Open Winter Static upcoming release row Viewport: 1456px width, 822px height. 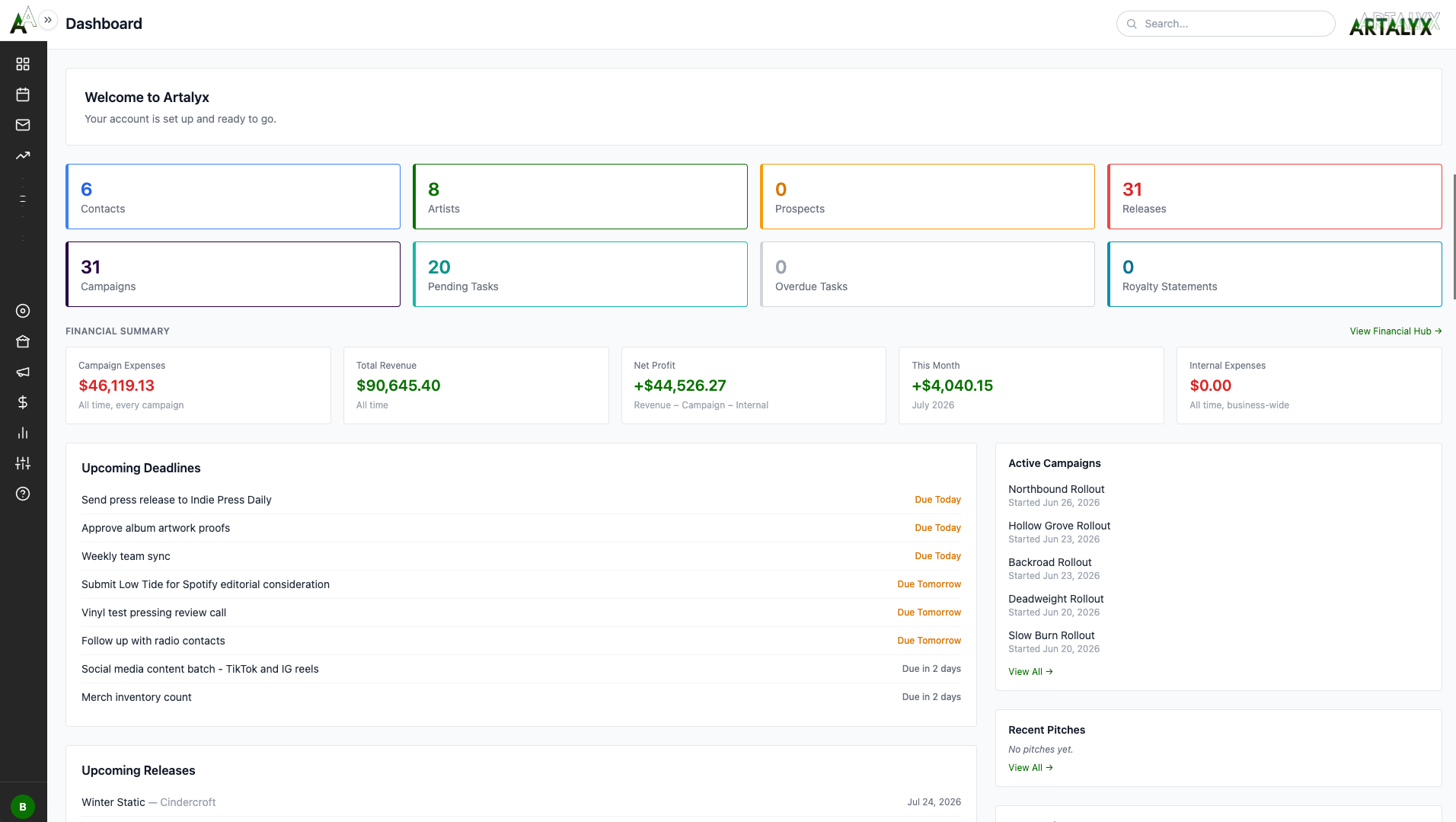pyautogui.click(x=521, y=802)
